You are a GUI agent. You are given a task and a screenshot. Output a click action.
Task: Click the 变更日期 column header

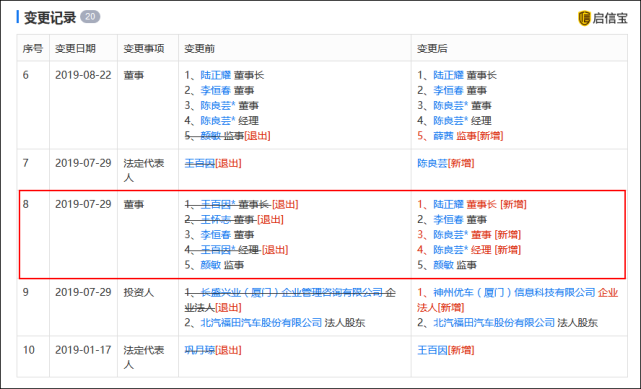75,49
